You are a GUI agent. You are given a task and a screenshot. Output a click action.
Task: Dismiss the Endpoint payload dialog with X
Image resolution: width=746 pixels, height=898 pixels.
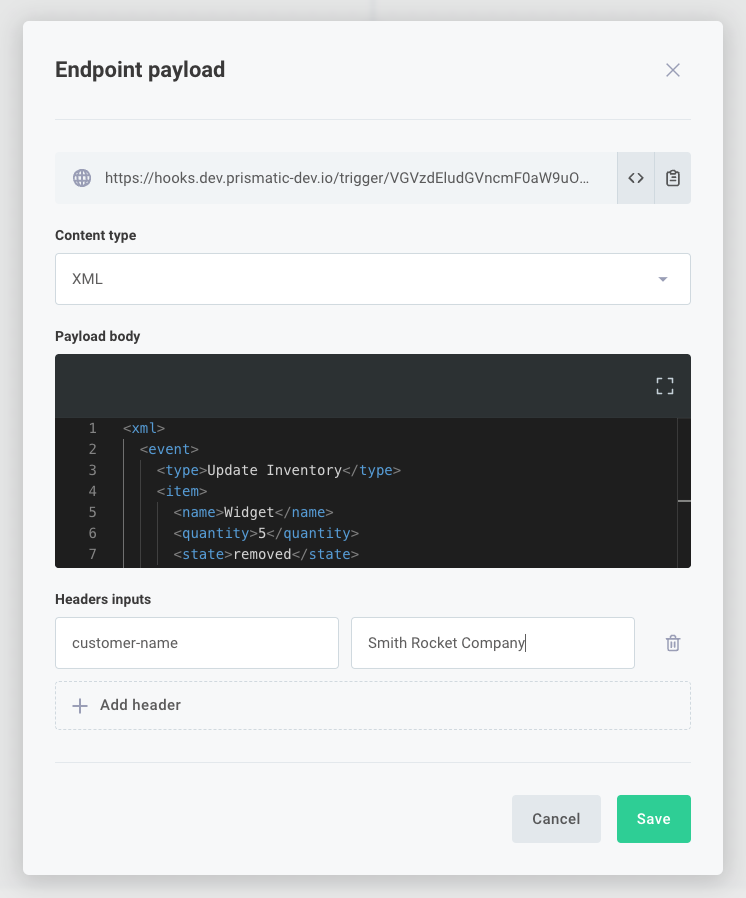coord(672,70)
